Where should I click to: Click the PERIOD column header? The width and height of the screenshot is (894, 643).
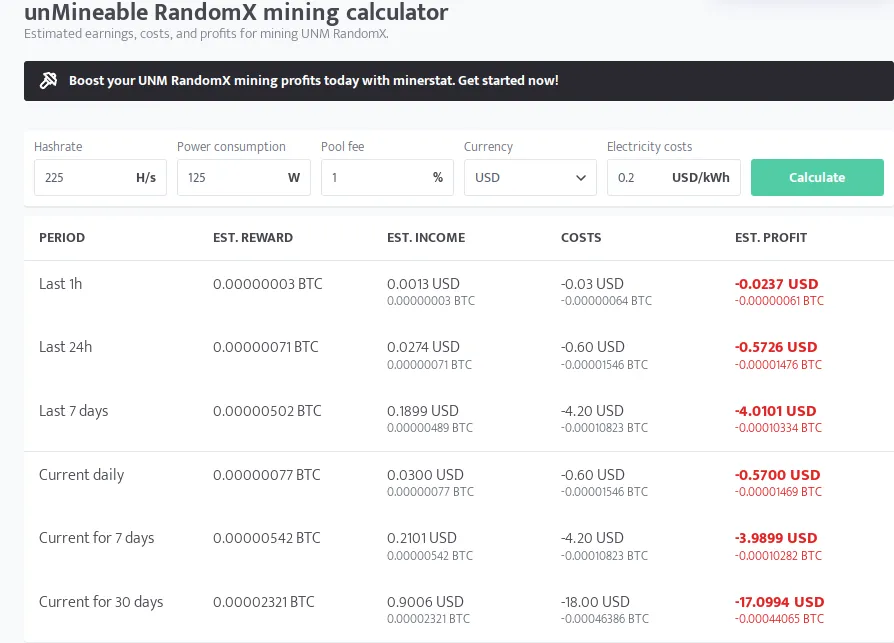pyautogui.click(x=62, y=238)
